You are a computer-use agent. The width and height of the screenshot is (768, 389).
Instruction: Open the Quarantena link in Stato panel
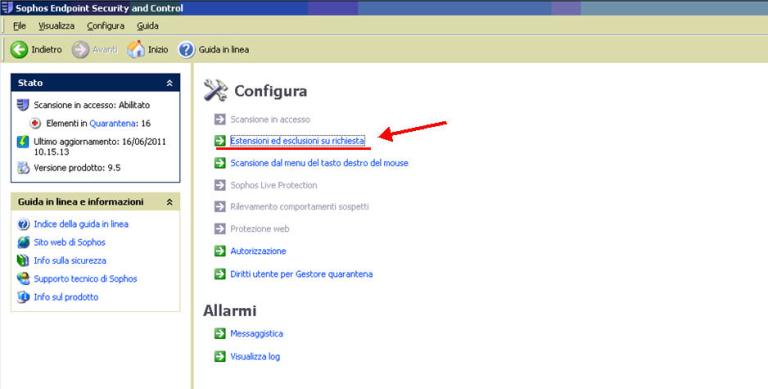tap(112, 123)
